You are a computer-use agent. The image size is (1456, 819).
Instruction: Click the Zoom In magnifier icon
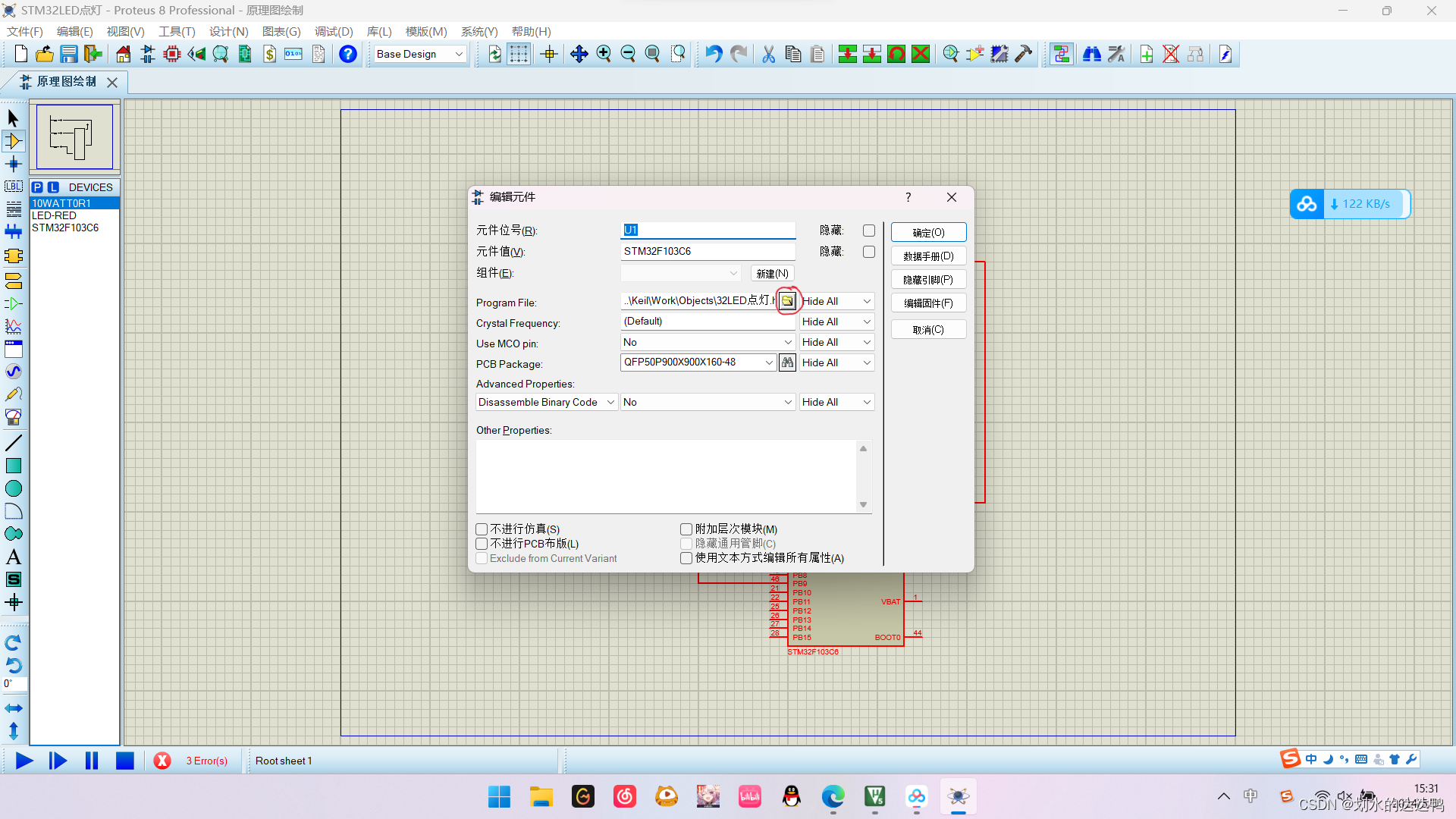click(604, 54)
